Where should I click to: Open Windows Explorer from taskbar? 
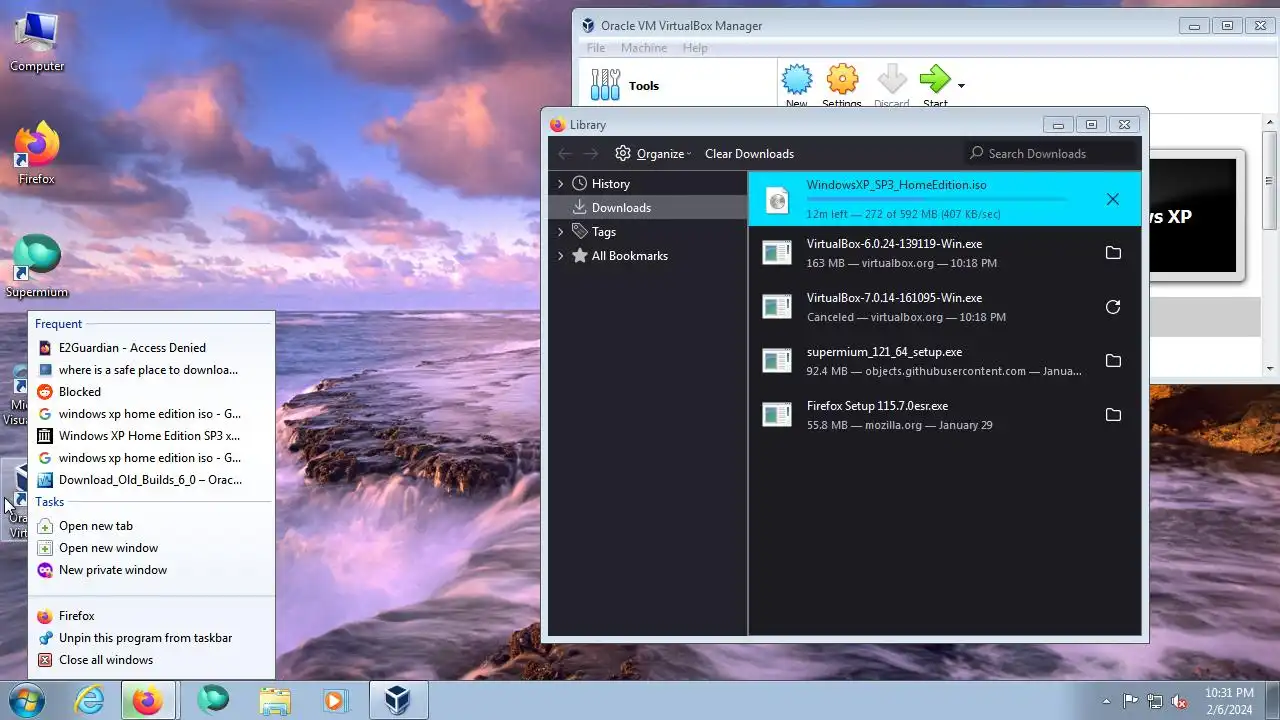[274, 700]
